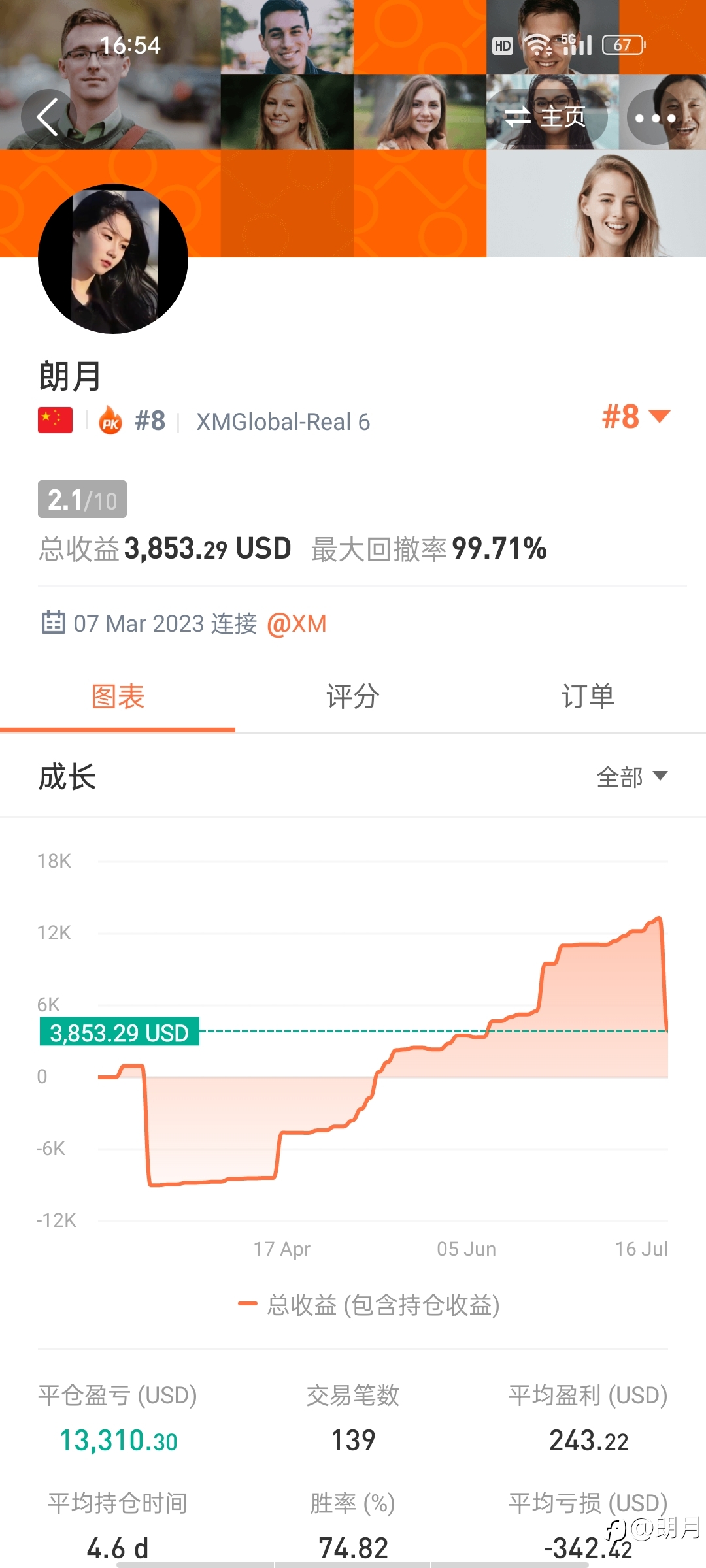The height and width of the screenshot is (1568, 706).
Task: Tap the growth chart peak near 16 Jul
Action: coord(659,918)
